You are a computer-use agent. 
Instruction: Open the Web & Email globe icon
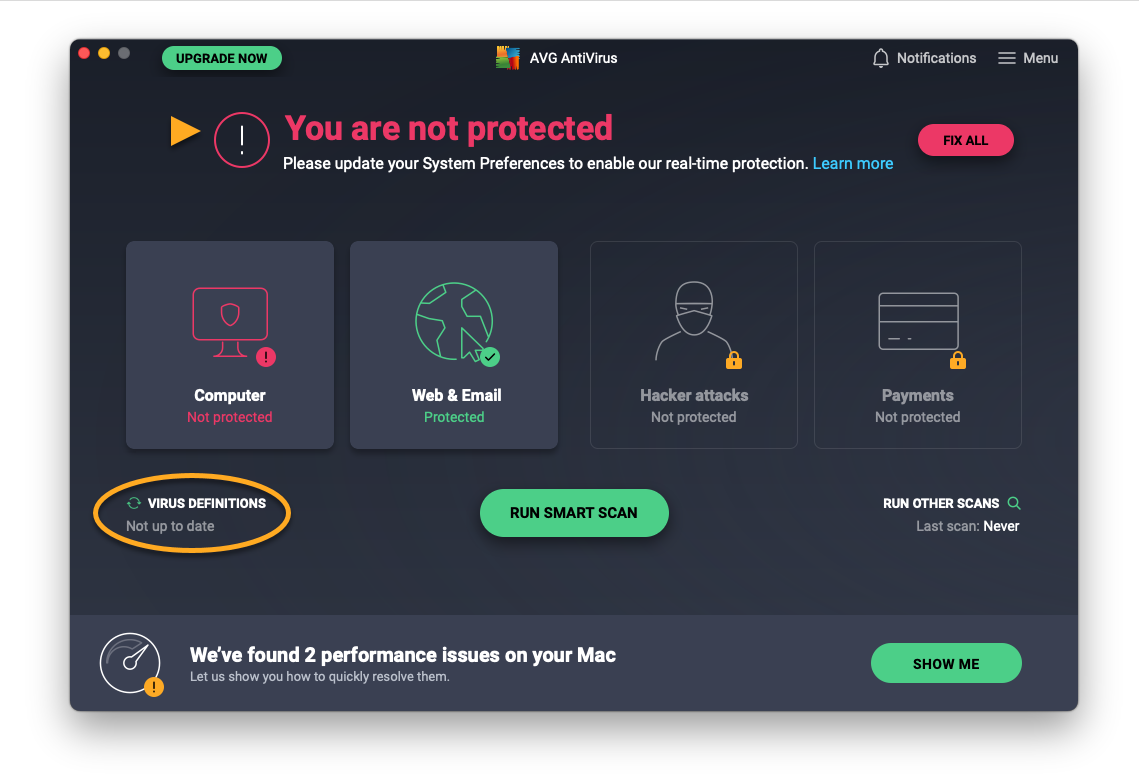point(454,320)
